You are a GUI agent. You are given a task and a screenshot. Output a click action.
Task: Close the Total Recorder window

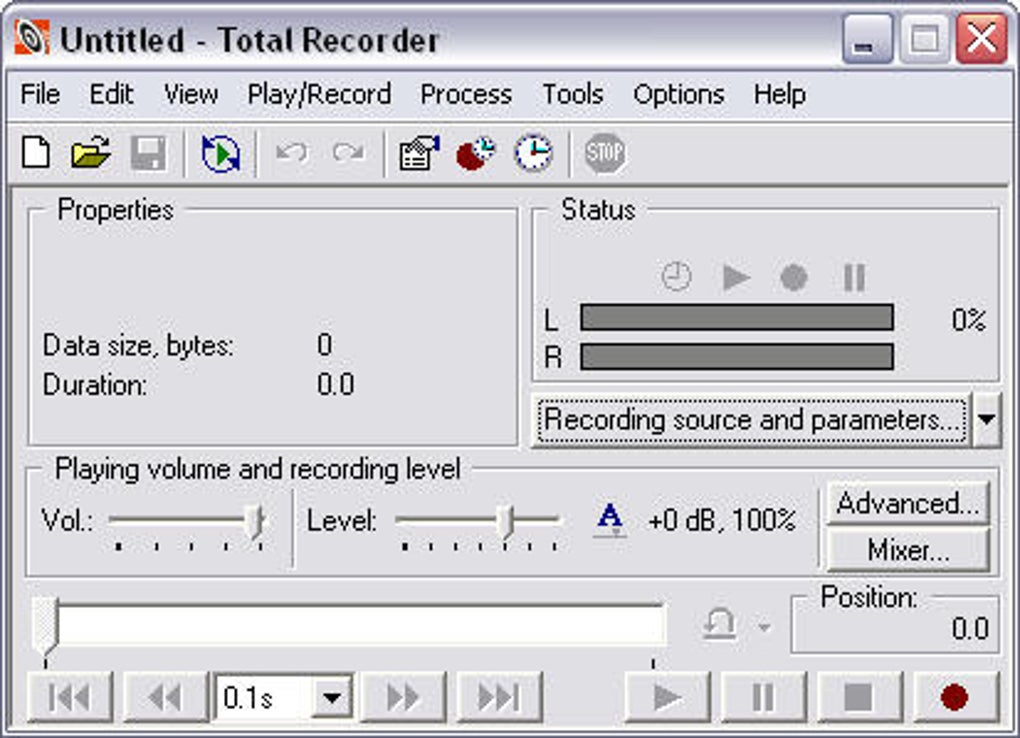[x=981, y=39]
